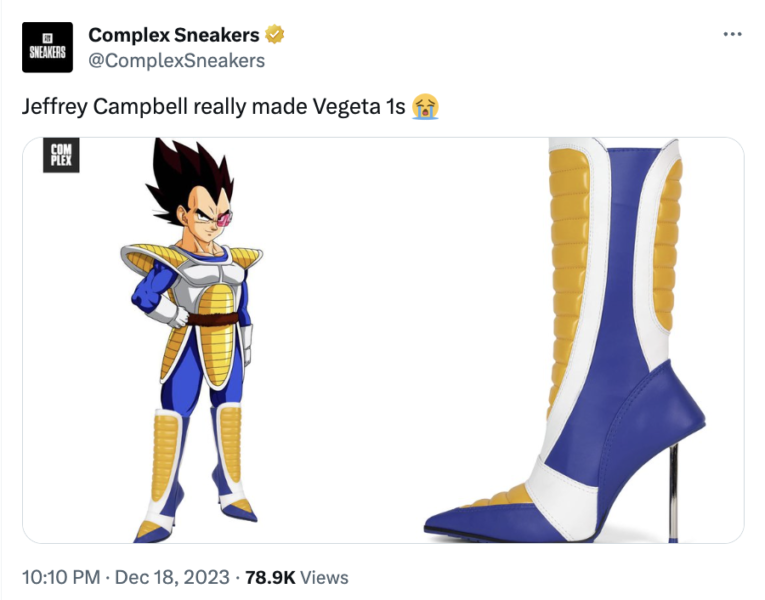Click the words Vegeta 1s in tweet
Screen dimensions: 765x600
pyautogui.click(x=359, y=106)
